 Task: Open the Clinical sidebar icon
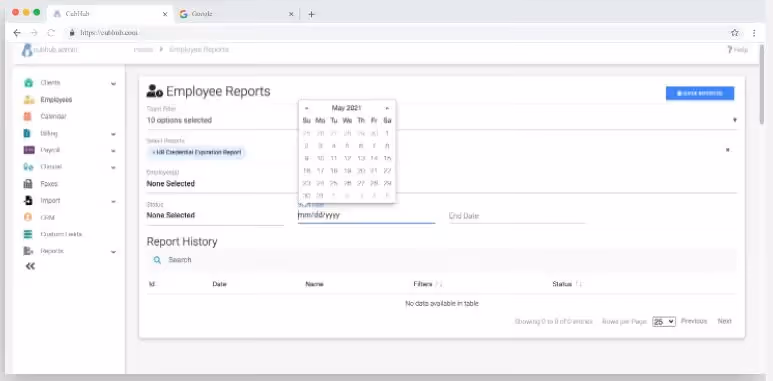[x=29, y=167]
